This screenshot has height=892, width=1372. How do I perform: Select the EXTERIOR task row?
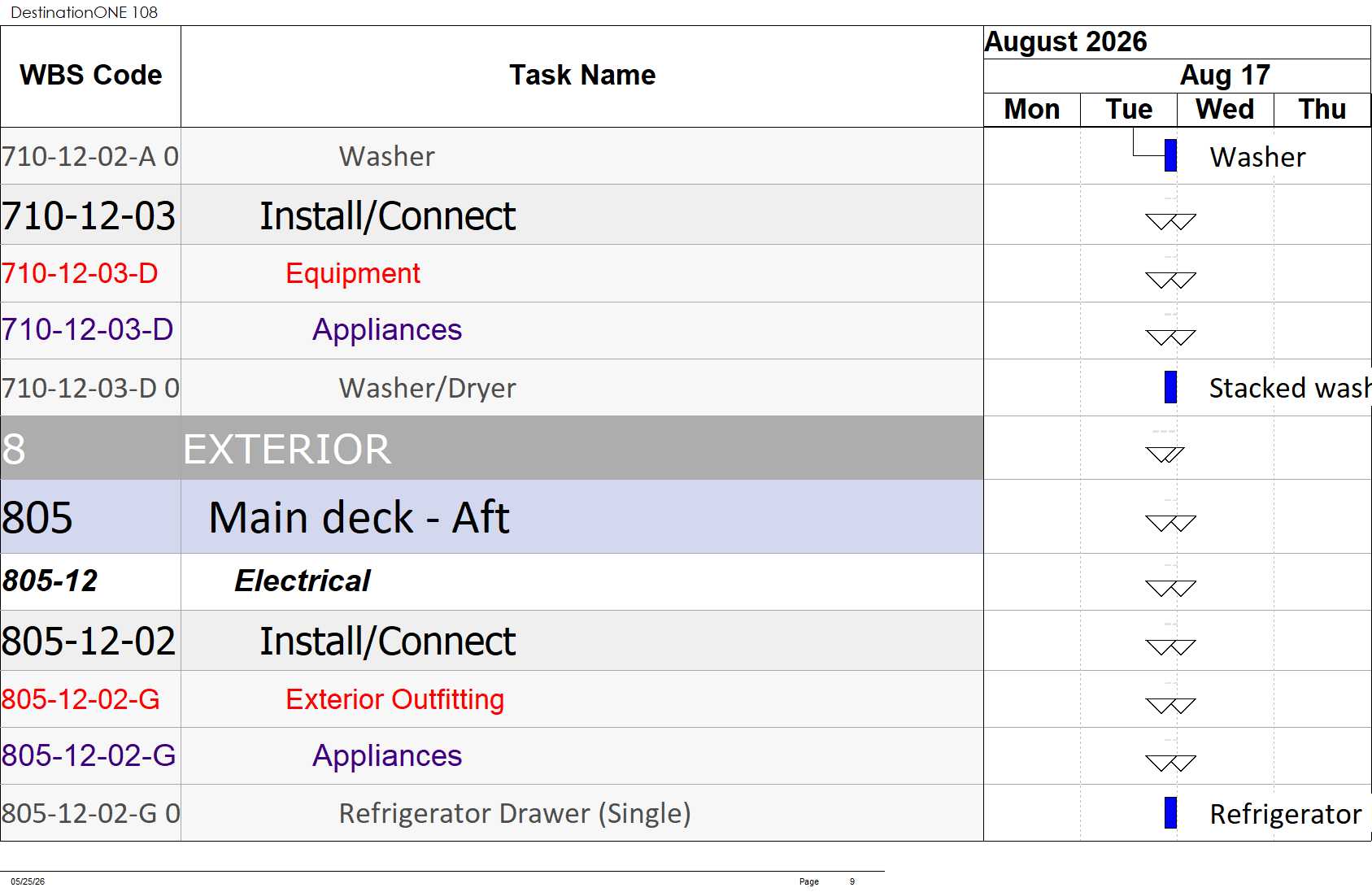492,448
